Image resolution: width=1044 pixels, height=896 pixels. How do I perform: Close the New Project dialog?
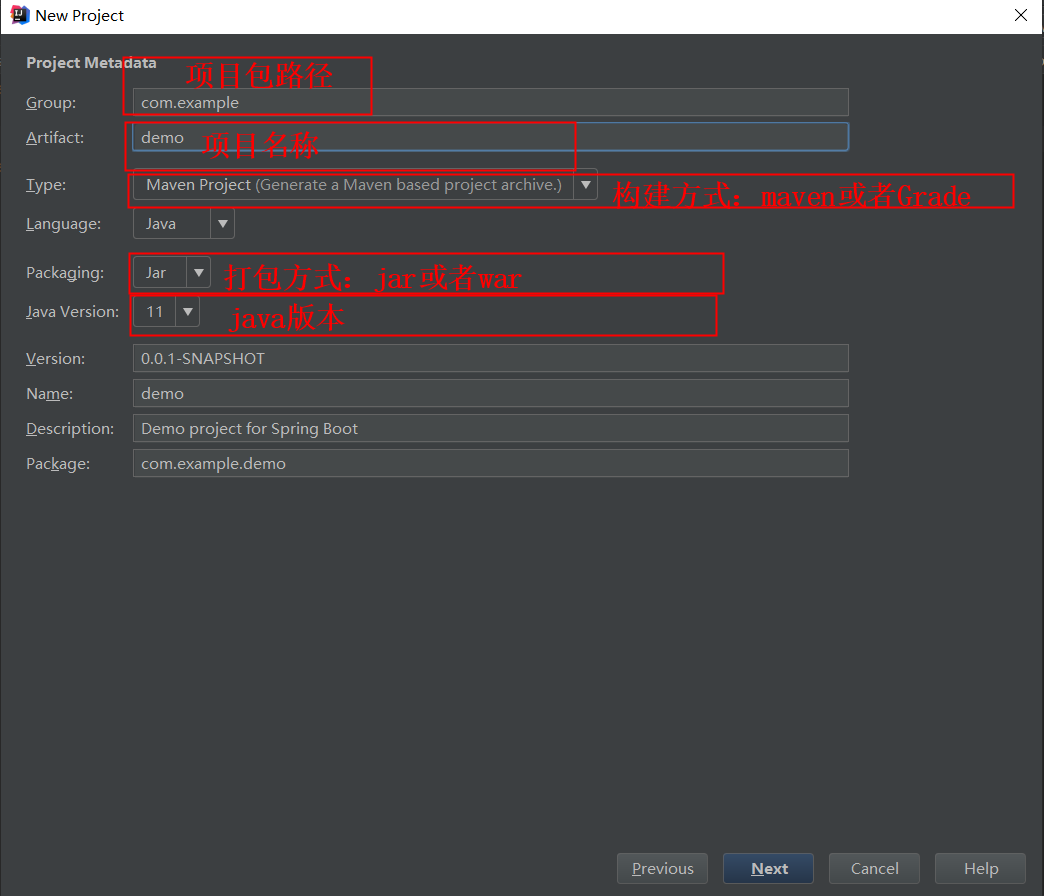coord(1021,15)
